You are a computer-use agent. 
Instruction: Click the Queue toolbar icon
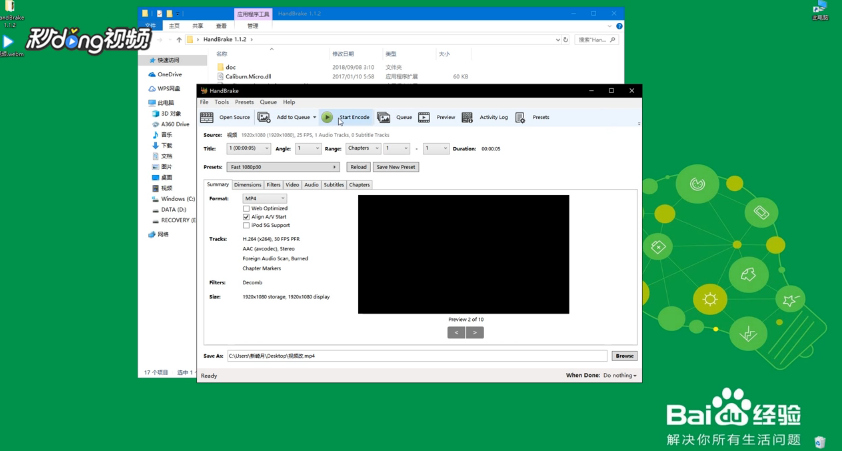coord(383,117)
